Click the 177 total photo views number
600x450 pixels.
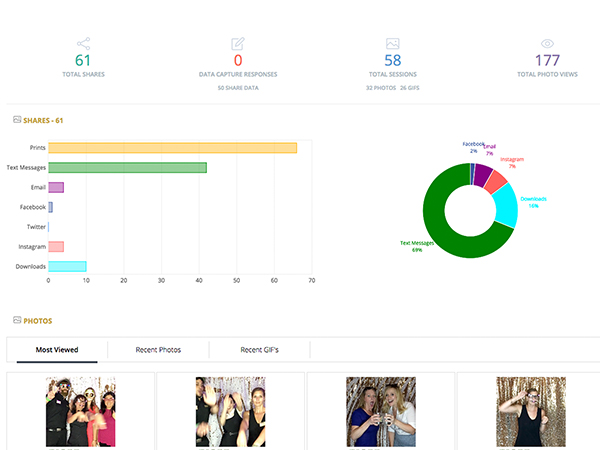coord(547,60)
